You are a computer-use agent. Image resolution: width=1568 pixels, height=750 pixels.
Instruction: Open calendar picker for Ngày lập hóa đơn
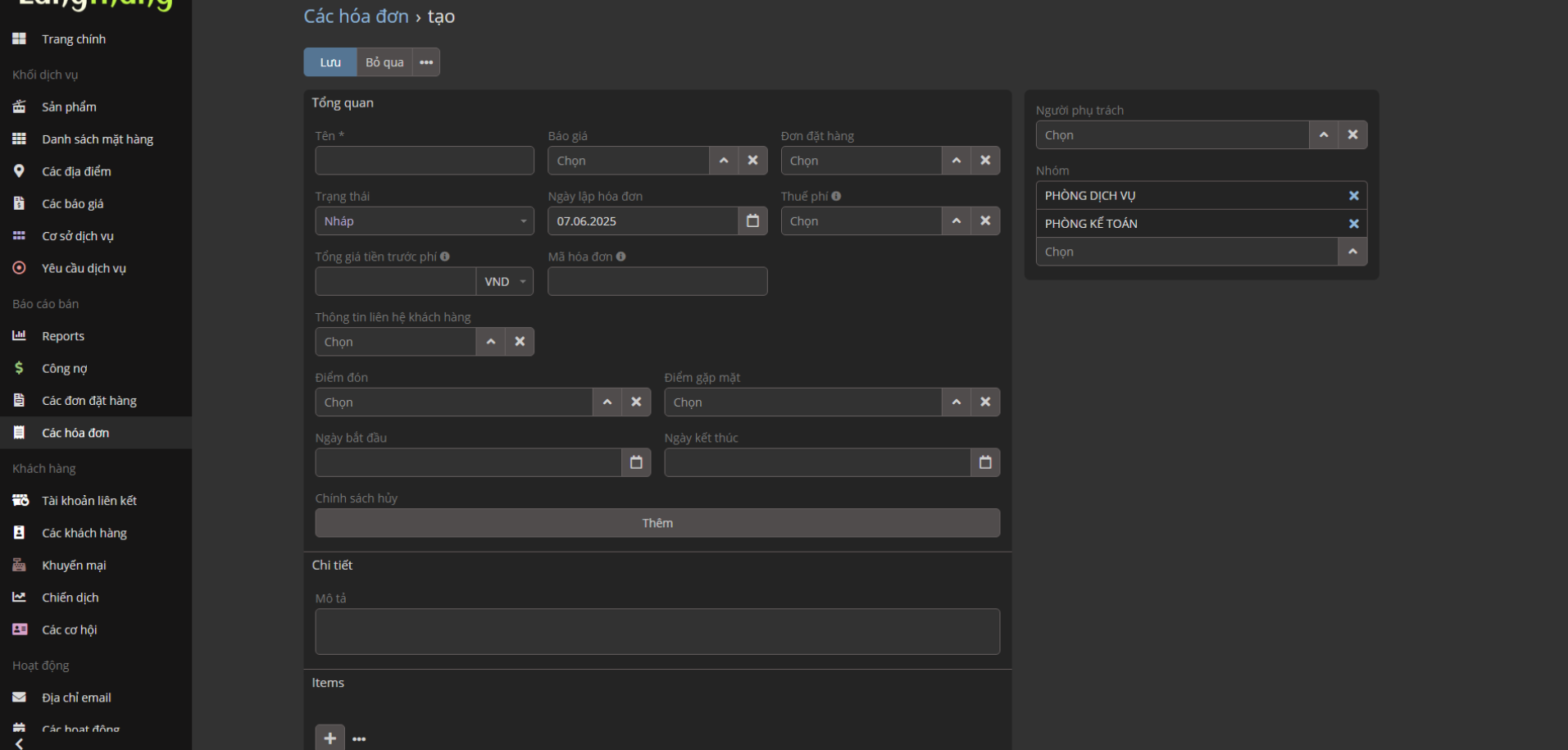tap(752, 221)
